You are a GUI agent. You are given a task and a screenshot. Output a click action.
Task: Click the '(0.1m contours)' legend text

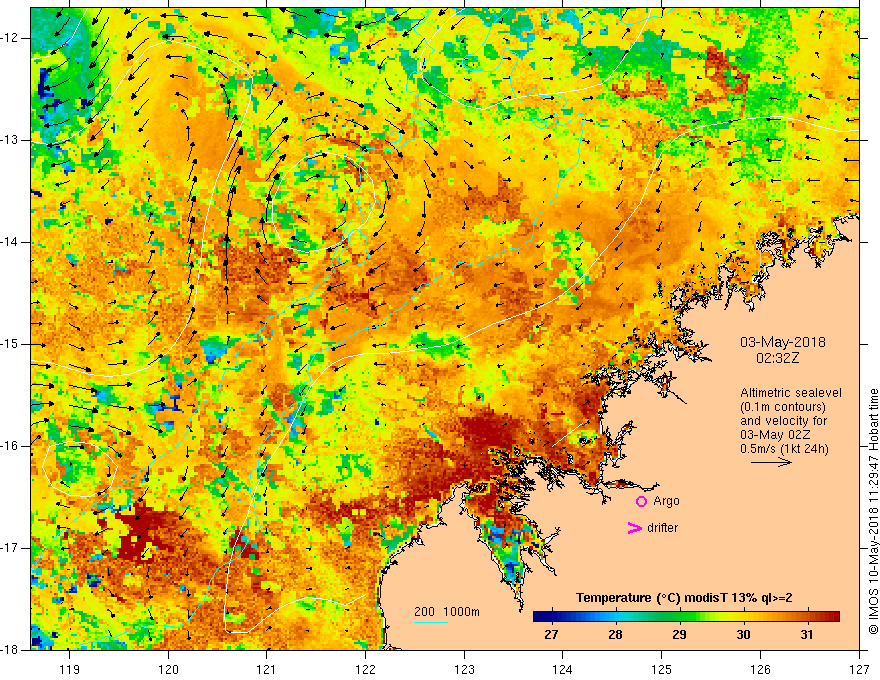point(783,407)
